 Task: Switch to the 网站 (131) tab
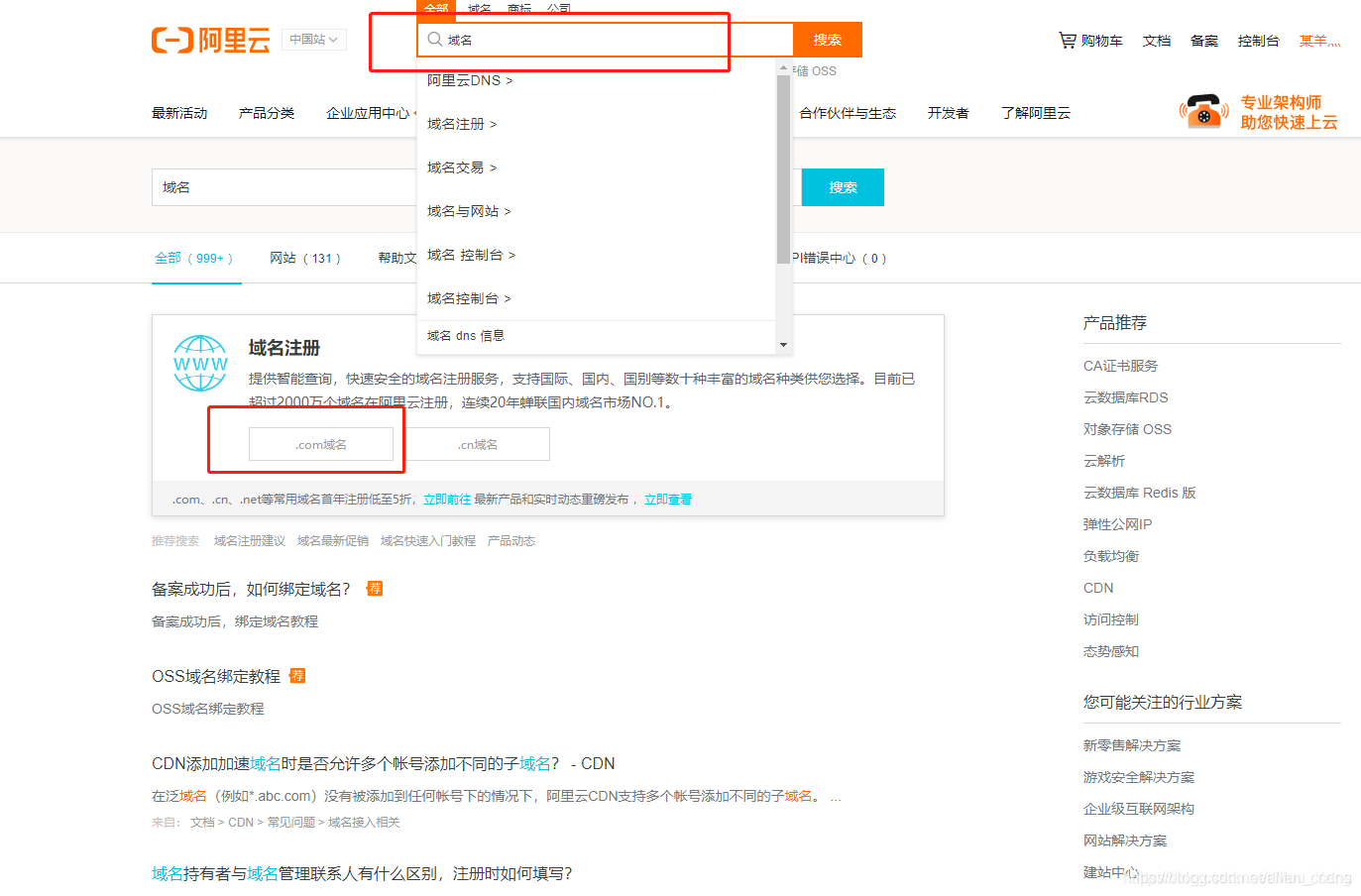pos(306,258)
